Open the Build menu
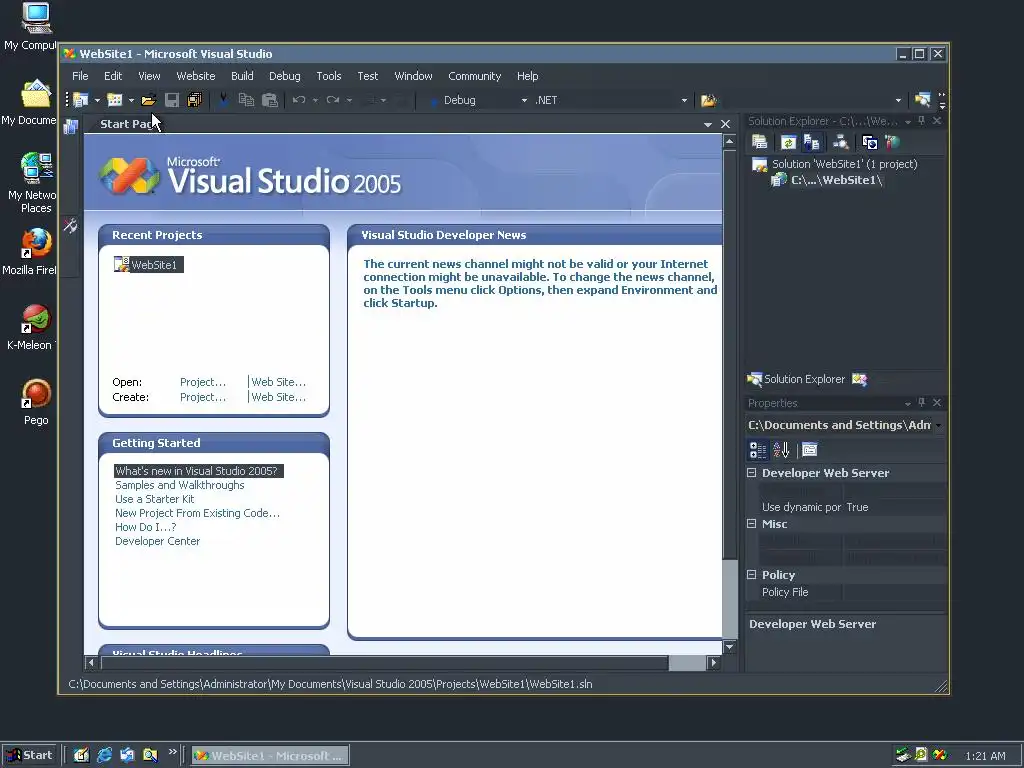1024x768 pixels. click(x=242, y=76)
